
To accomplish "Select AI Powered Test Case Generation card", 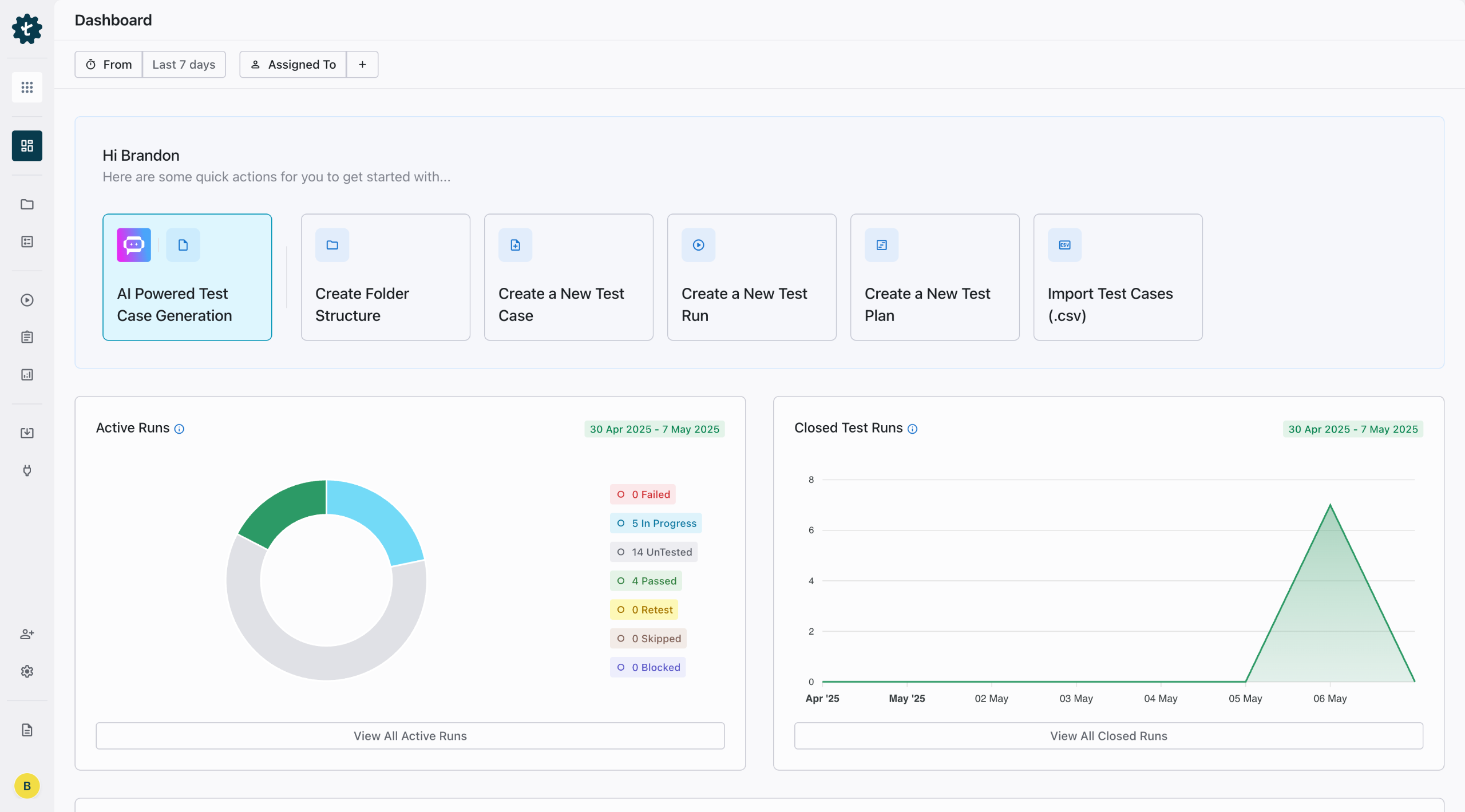I will [x=187, y=278].
